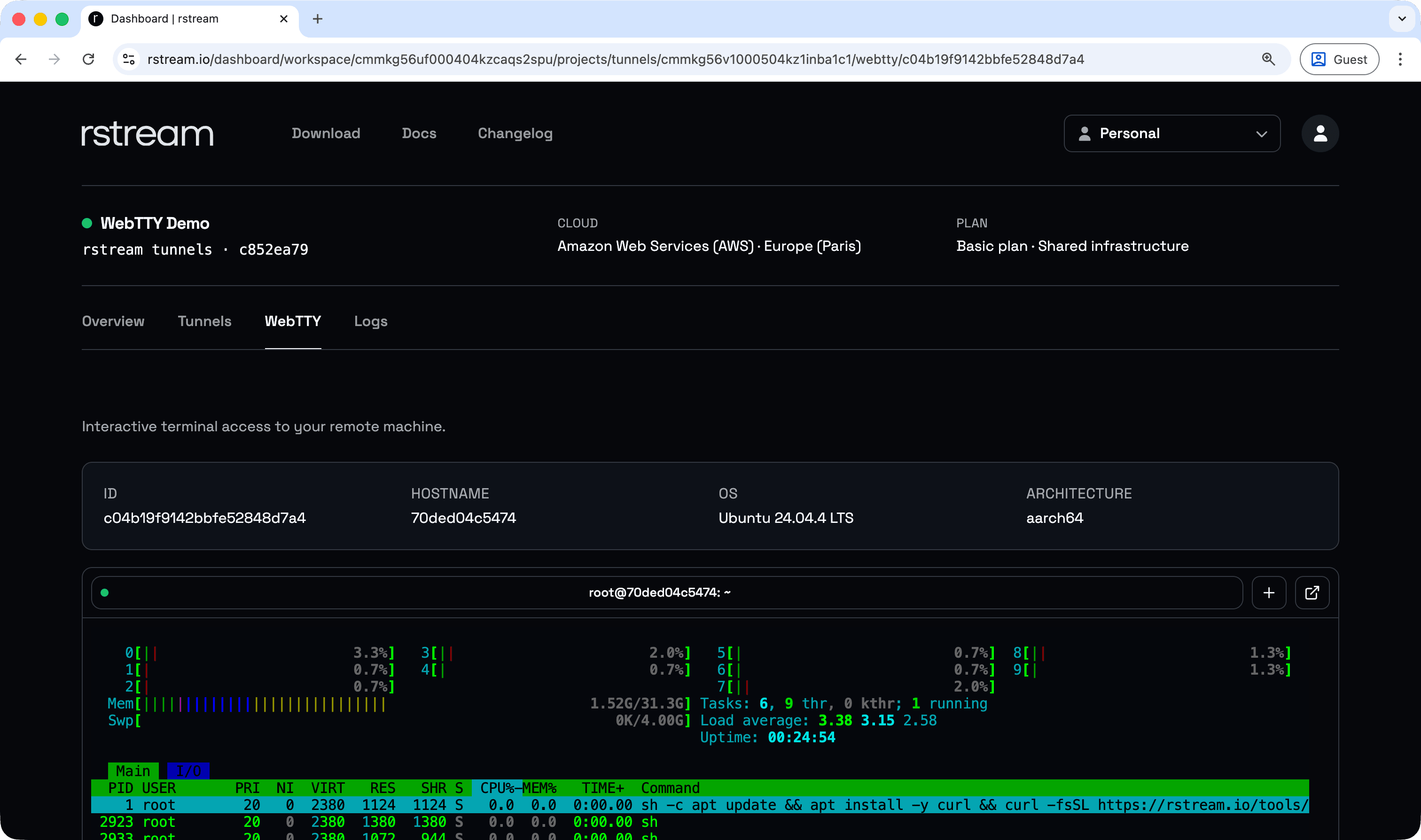This screenshot has height=840, width=1421.
Task: Click the Download link
Action: pyautogui.click(x=326, y=133)
